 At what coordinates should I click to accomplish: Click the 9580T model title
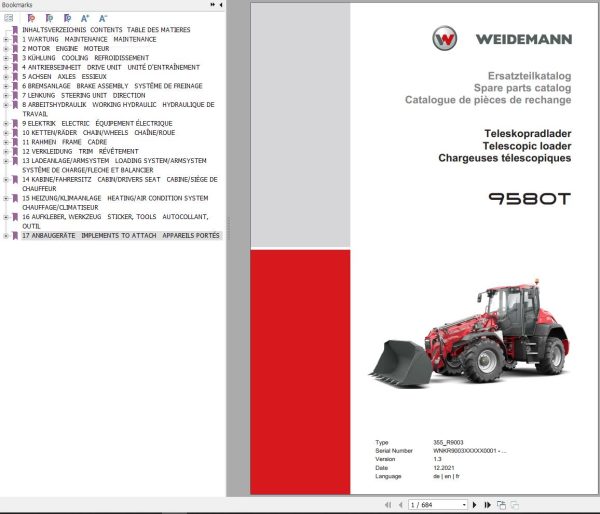click(530, 199)
